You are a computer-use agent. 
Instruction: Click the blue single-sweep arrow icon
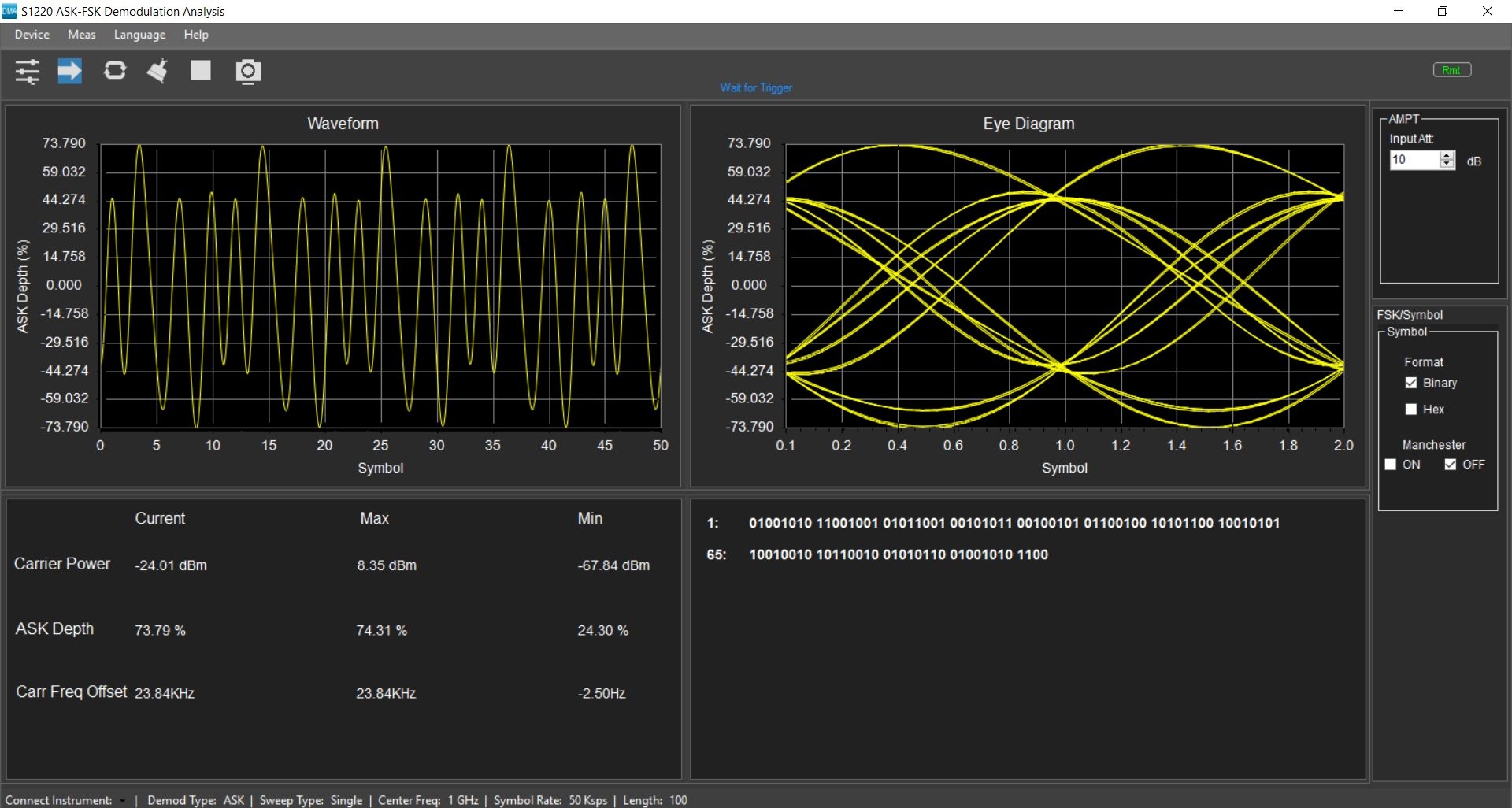coord(70,72)
